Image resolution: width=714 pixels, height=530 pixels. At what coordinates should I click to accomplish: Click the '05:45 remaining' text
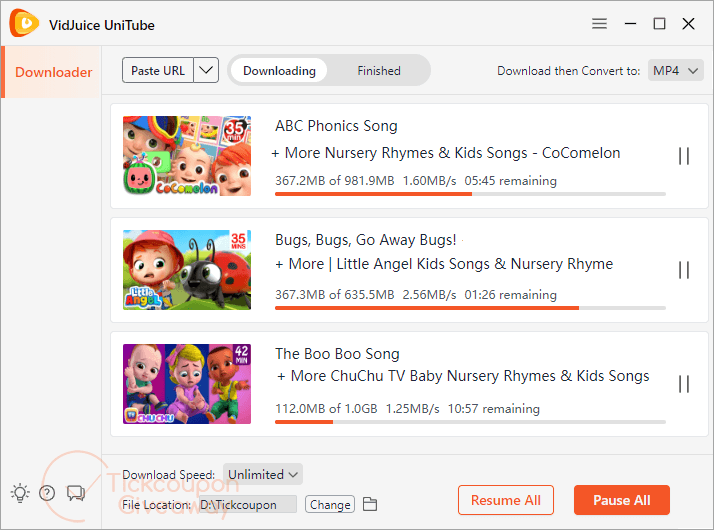(x=510, y=181)
